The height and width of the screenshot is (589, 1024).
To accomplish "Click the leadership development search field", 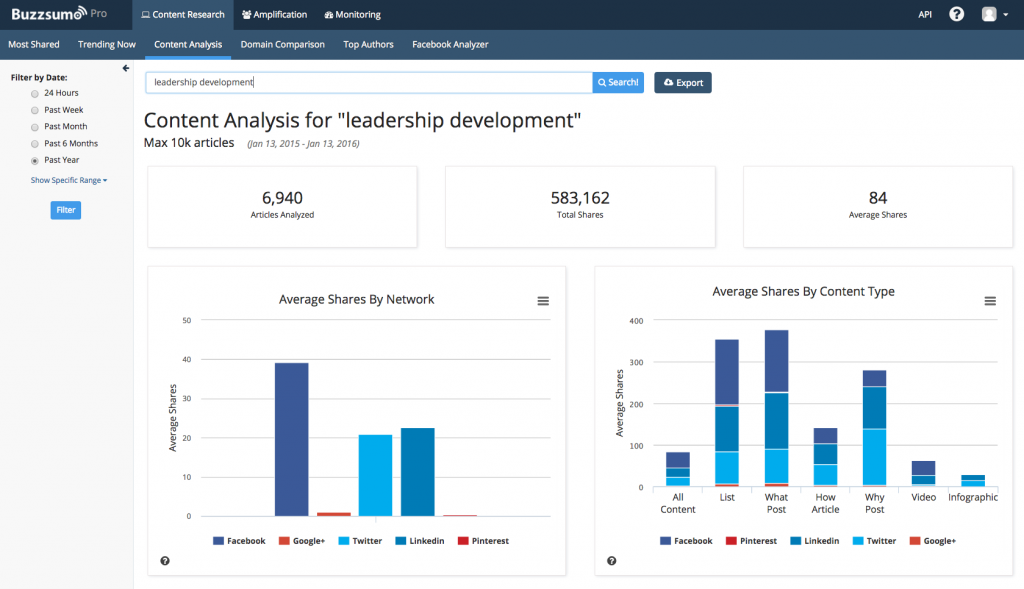I will [368, 83].
